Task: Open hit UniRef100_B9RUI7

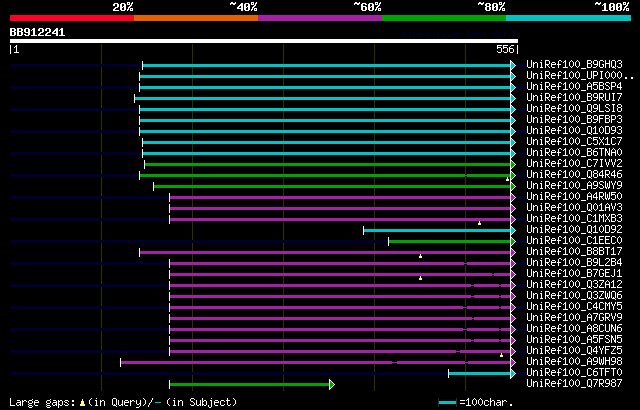Action: tap(574, 98)
